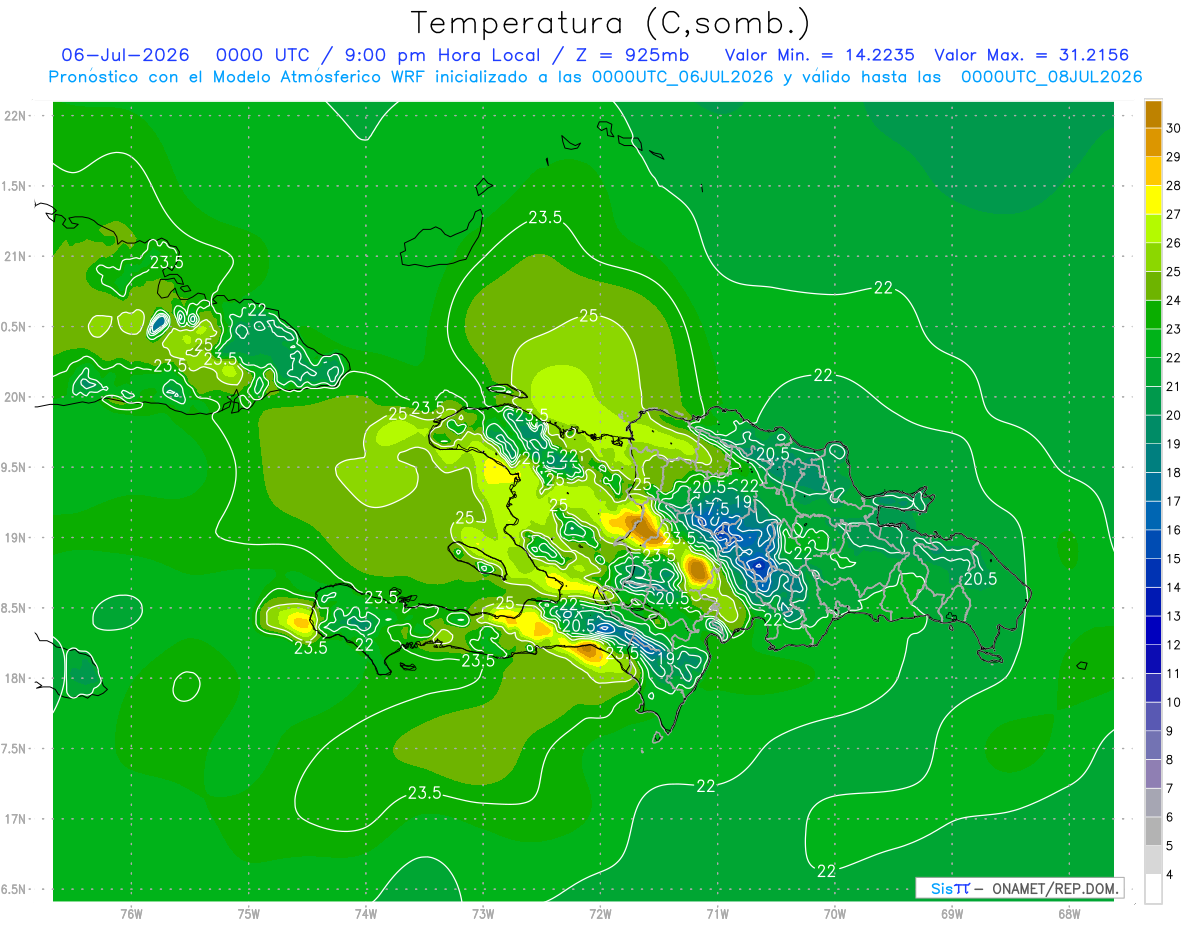The height and width of the screenshot is (927, 1200).
Task: Click the '69W' longitude axis label
Action: [952, 914]
